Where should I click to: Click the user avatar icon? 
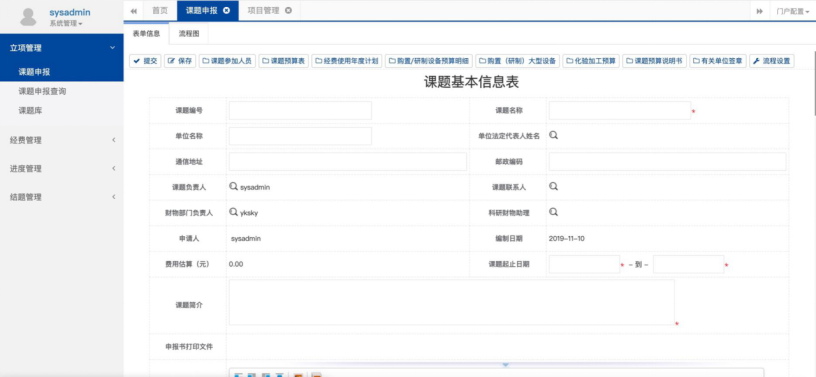point(28,16)
